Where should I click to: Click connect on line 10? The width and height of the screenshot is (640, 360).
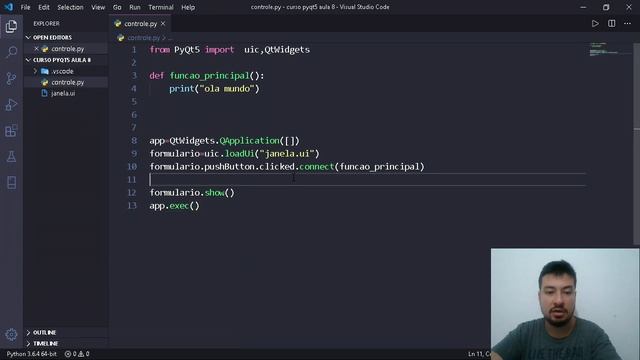pos(317,167)
